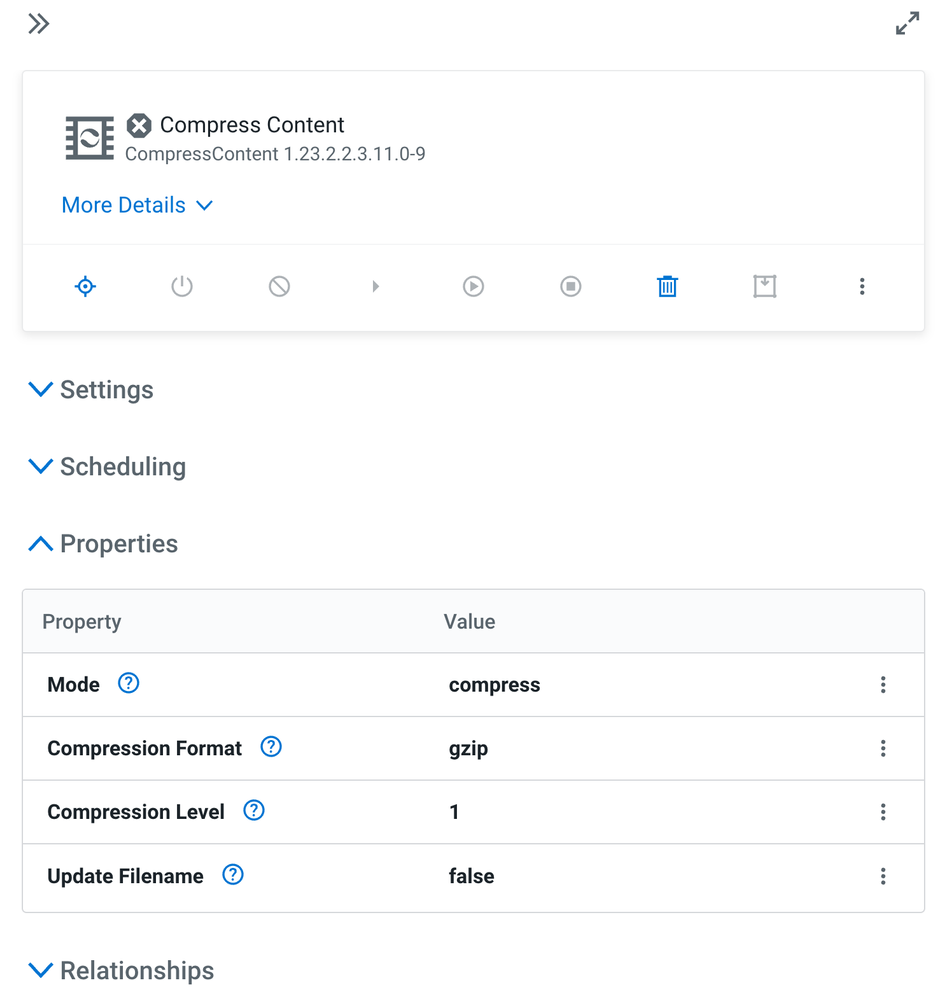Image resolution: width=947 pixels, height=999 pixels.
Task: Click the crosshair locate-on-canvas icon
Action: pos(86,287)
